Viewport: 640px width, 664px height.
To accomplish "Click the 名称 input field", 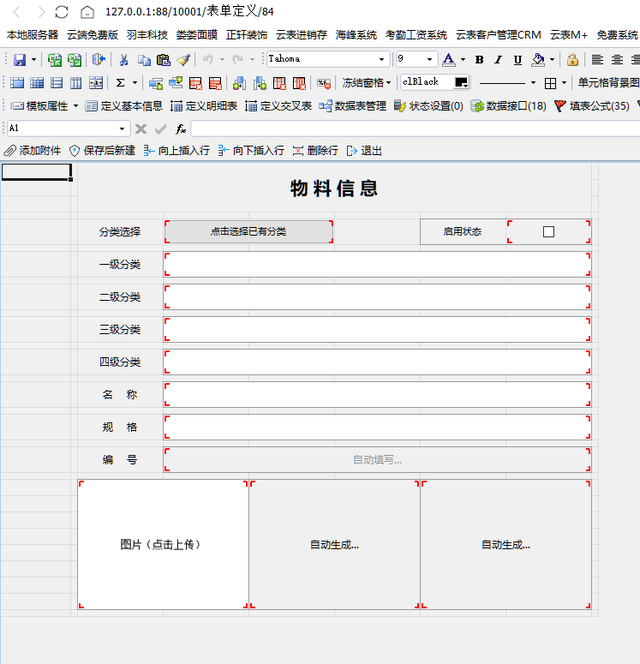I will tap(377, 395).
